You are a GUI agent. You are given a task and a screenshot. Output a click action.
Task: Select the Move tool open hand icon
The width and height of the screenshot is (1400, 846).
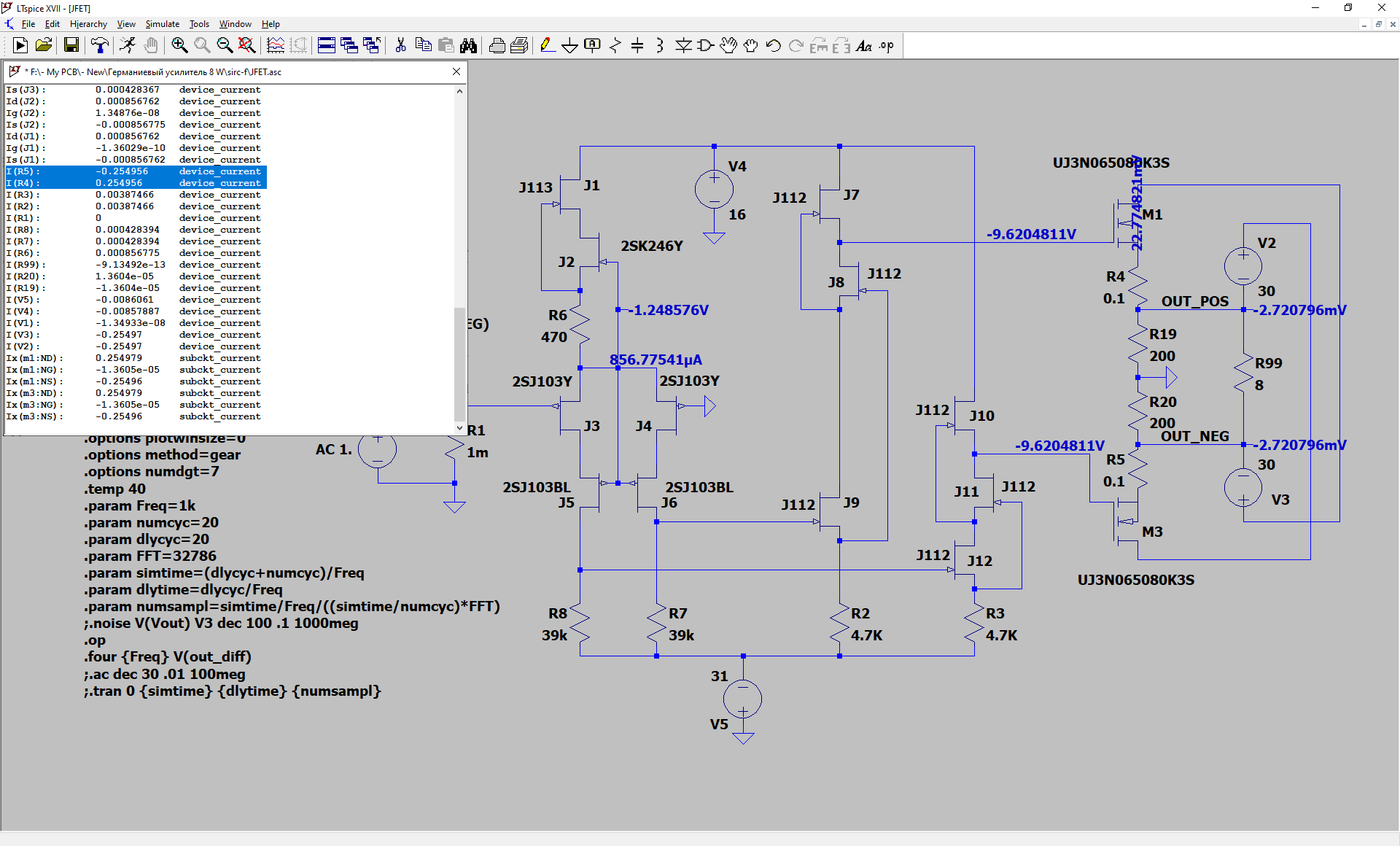point(728,45)
